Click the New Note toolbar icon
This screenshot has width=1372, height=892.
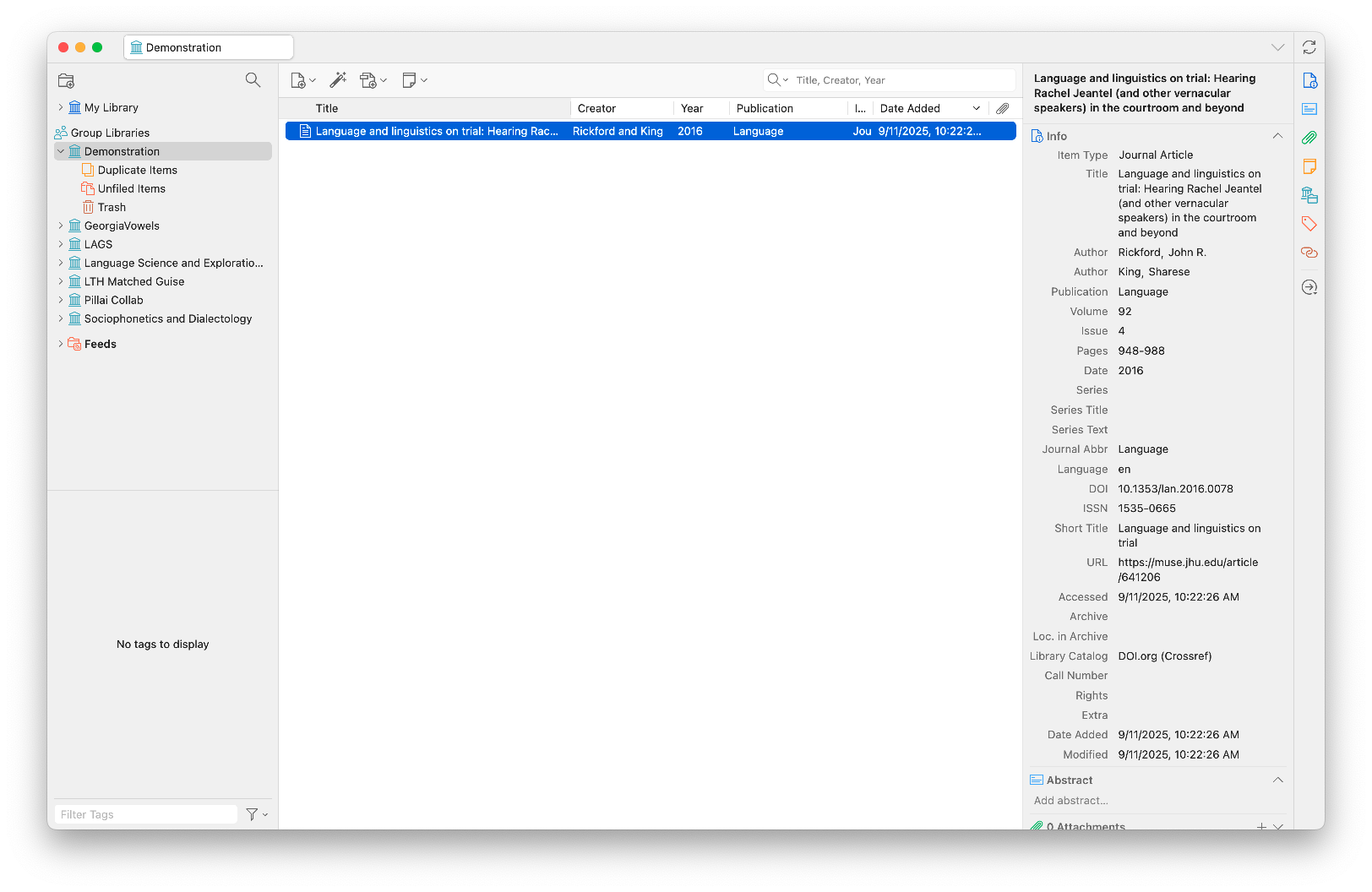coord(410,80)
